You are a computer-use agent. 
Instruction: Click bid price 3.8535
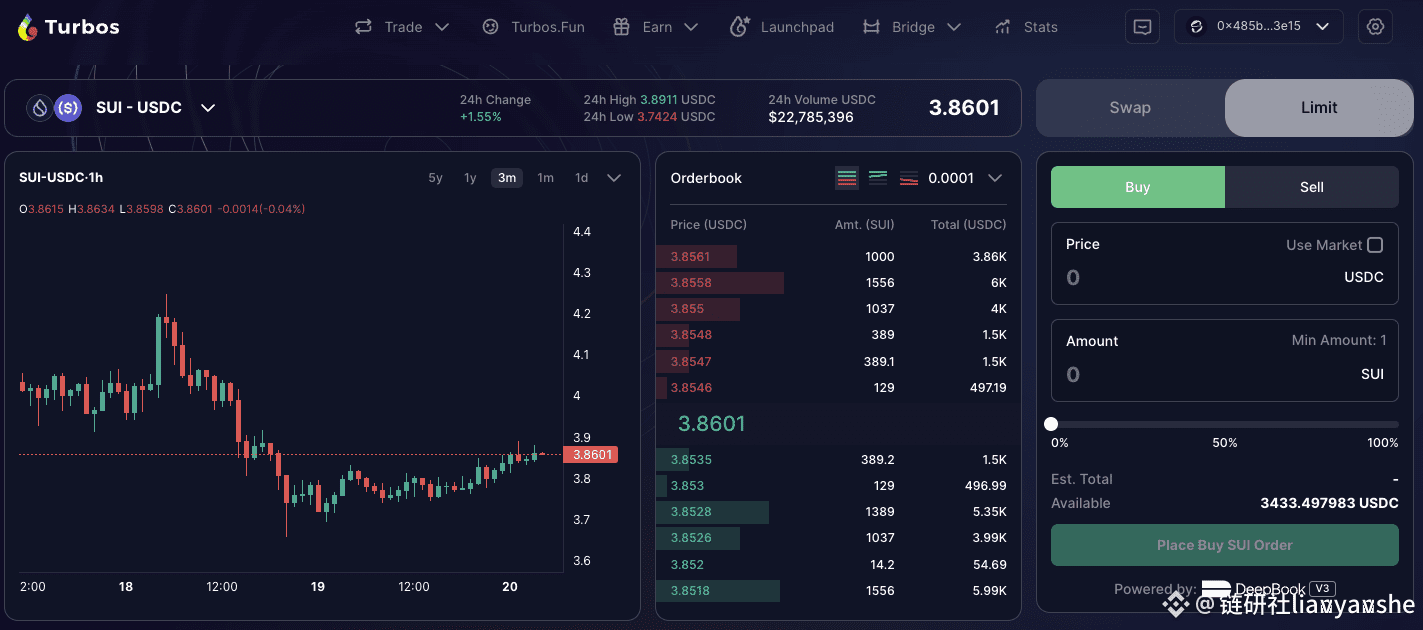pyautogui.click(x=691, y=460)
